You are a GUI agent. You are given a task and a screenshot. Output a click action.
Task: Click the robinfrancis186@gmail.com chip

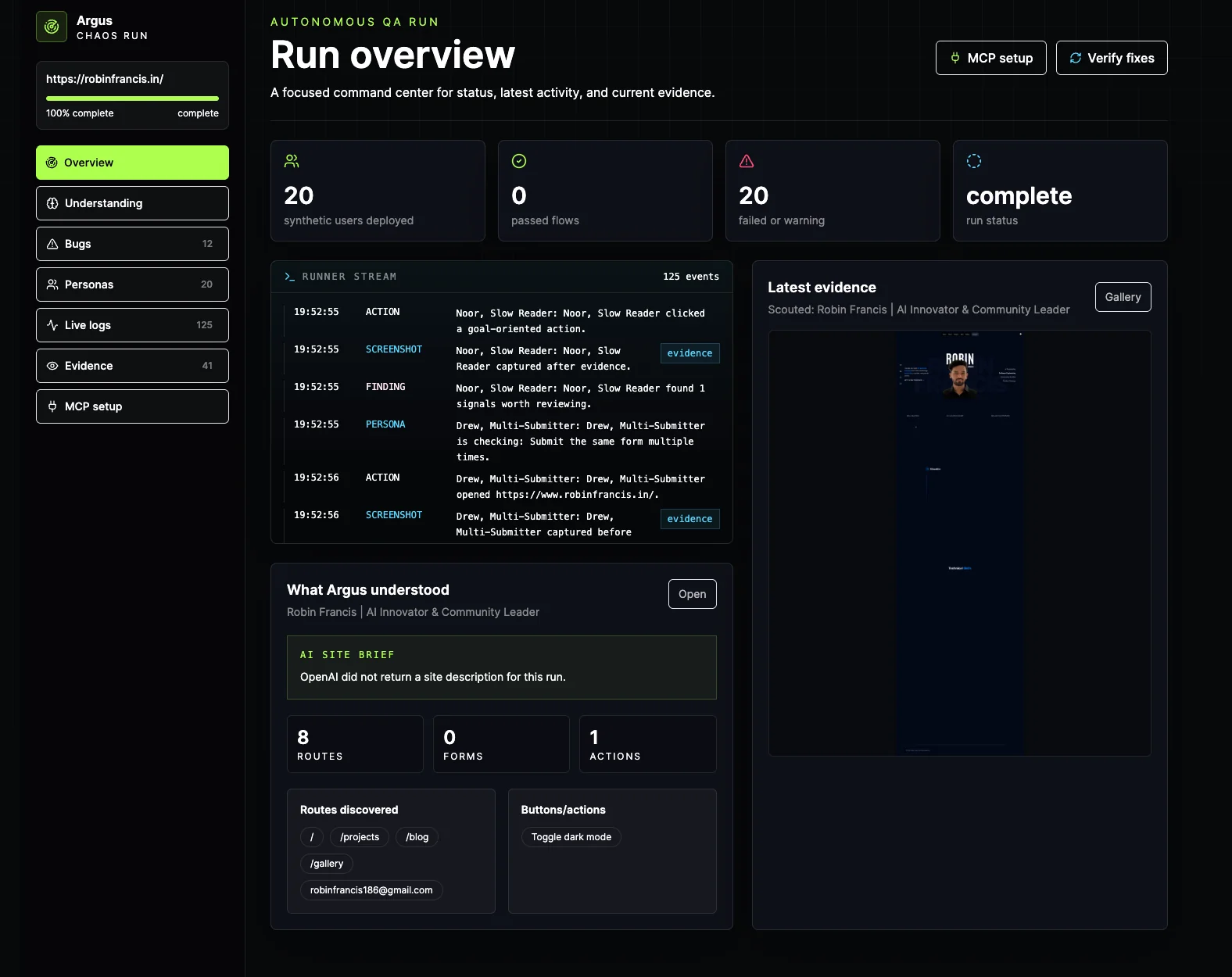point(371,890)
